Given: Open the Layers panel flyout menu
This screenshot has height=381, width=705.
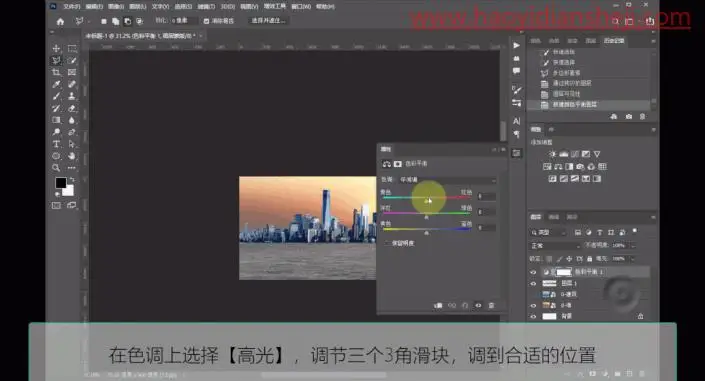Looking at the screenshot, I should coord(653,217).
